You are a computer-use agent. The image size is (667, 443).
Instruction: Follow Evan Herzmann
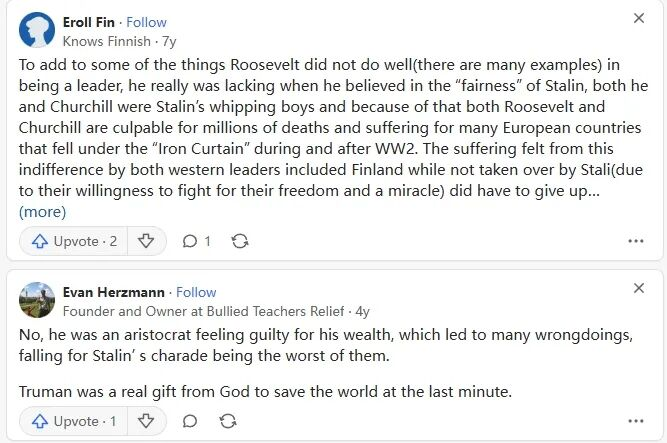(196, 292)
